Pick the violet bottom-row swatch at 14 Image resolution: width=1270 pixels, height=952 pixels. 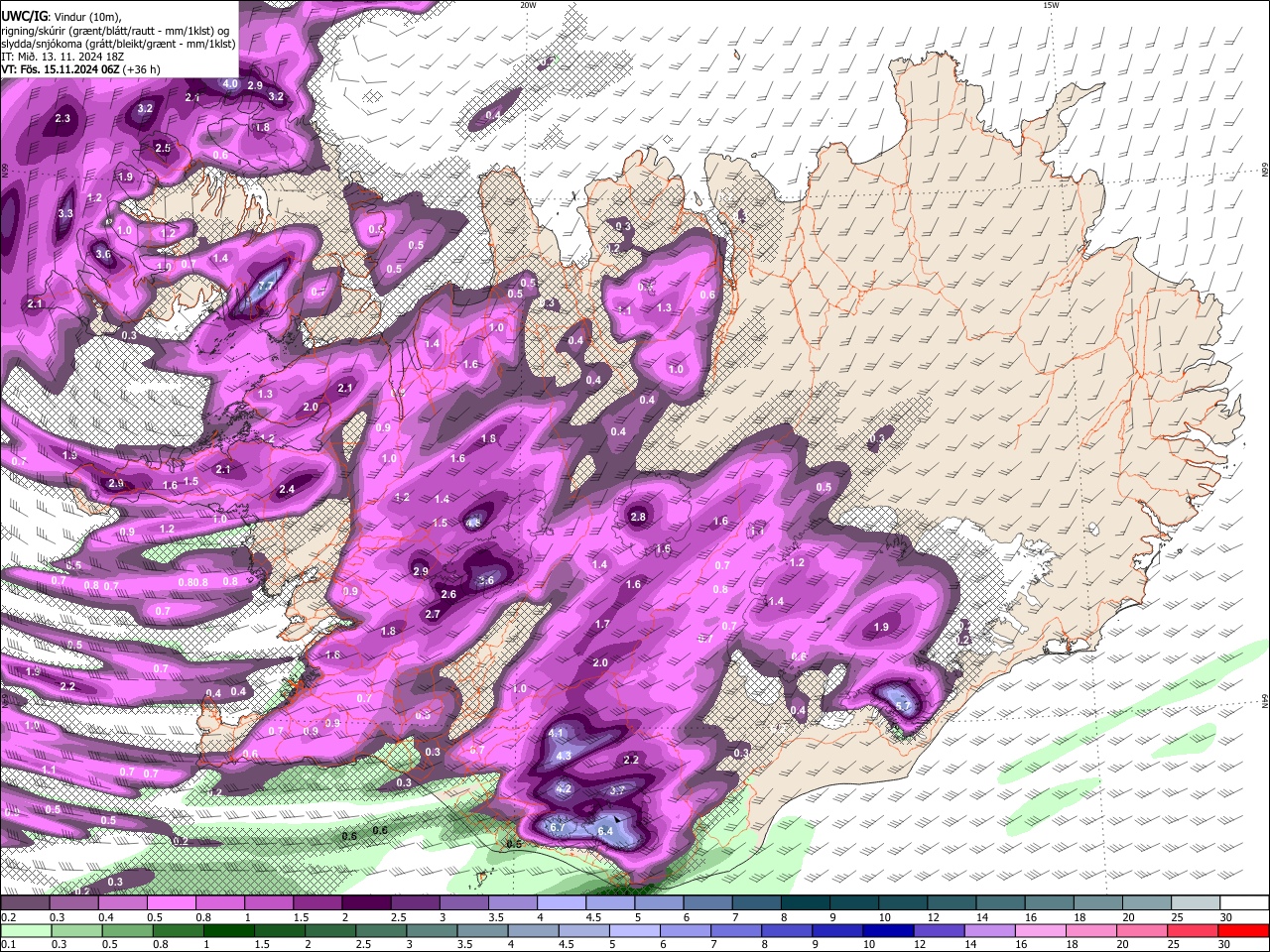tap(989, 931)
